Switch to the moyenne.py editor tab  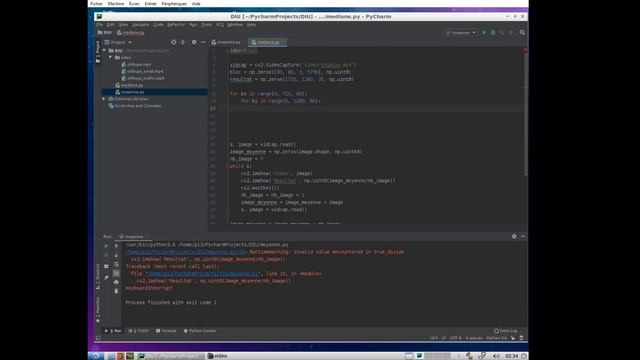[228, 42]
